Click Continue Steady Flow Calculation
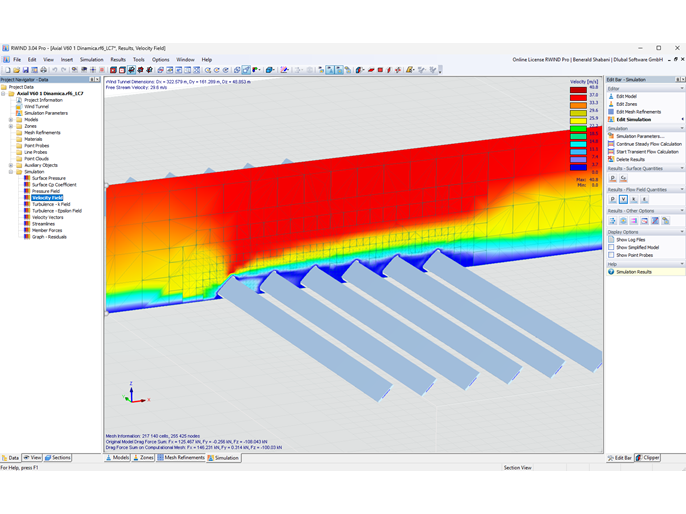The width and height of the screenshot is (686, 514). [x=649, y=144]
